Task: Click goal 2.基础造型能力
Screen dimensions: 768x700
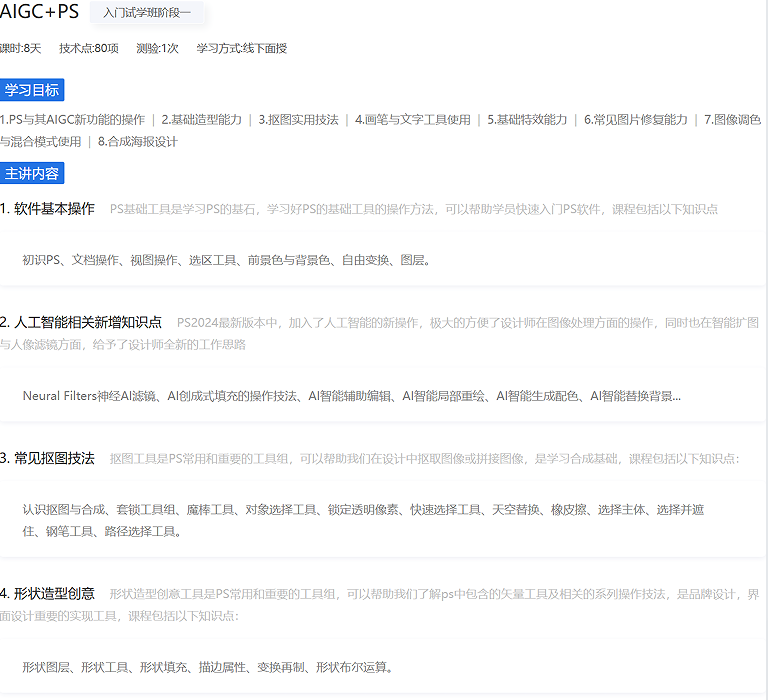Action: pos(201,120)
